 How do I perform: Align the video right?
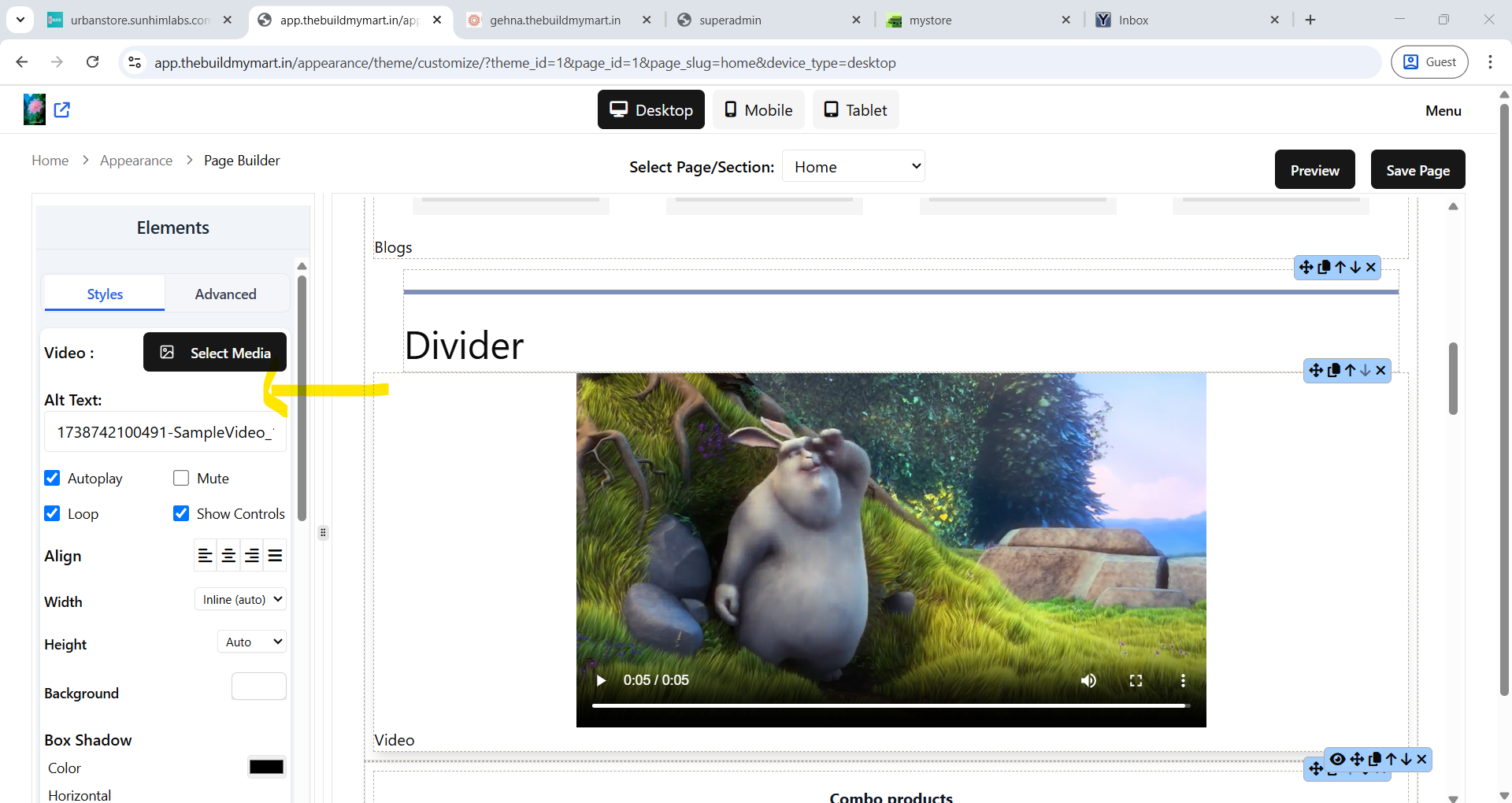click(x=252, y=556)
